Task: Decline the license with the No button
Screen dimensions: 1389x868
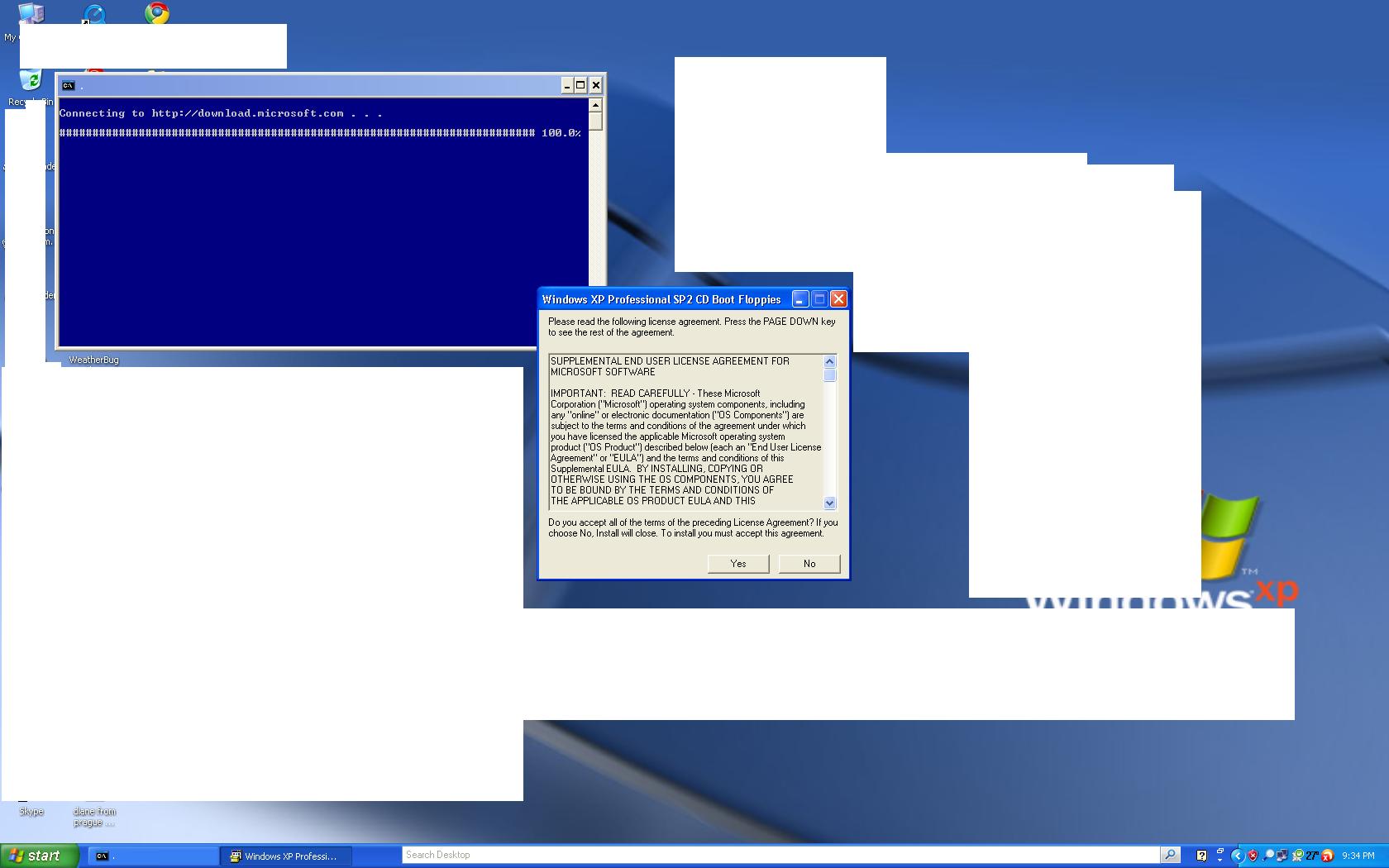Action: point(809,564)
